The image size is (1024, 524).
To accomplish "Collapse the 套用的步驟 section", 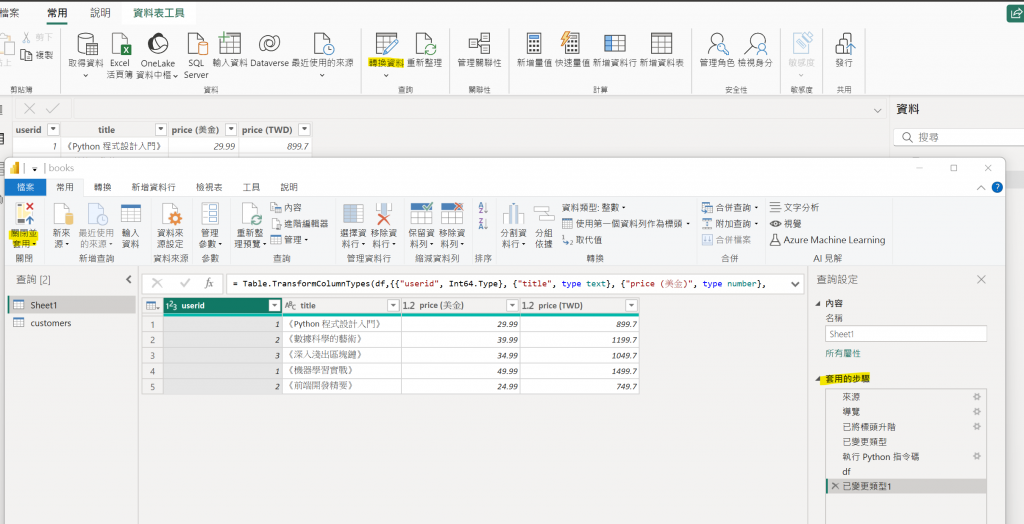I will pos(819,379).
